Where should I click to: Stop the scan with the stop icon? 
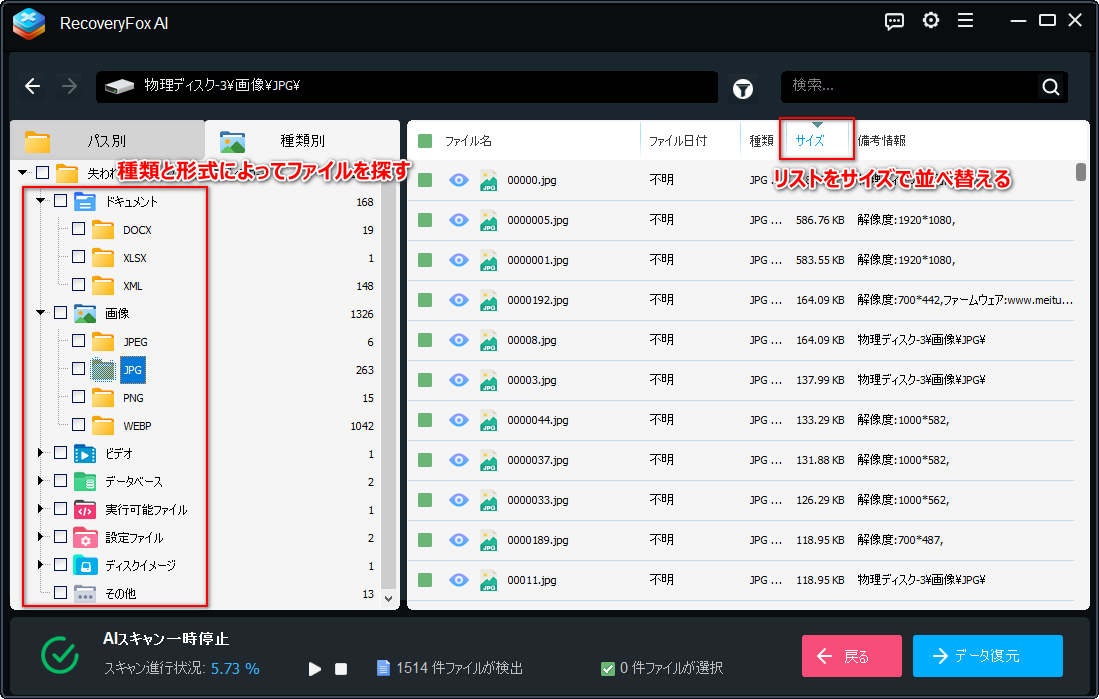[x=341, y=669]
